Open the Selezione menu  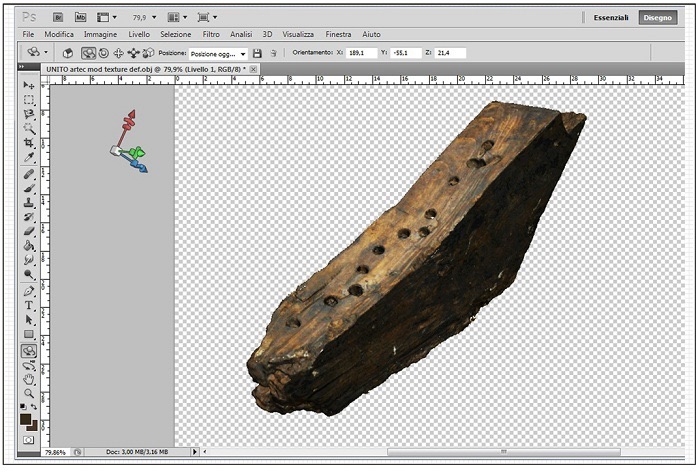pyautogui.click(x=176, y=34)
